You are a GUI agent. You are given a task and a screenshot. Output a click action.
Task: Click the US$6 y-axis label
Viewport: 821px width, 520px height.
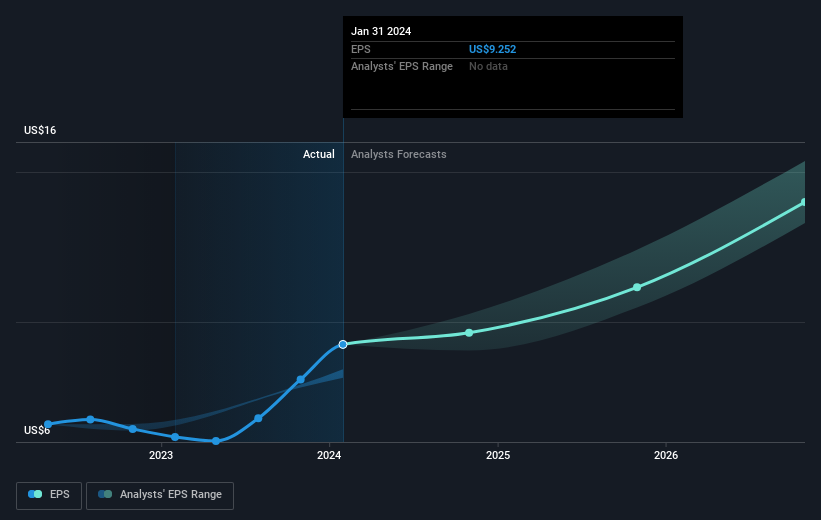pos(37,430)
